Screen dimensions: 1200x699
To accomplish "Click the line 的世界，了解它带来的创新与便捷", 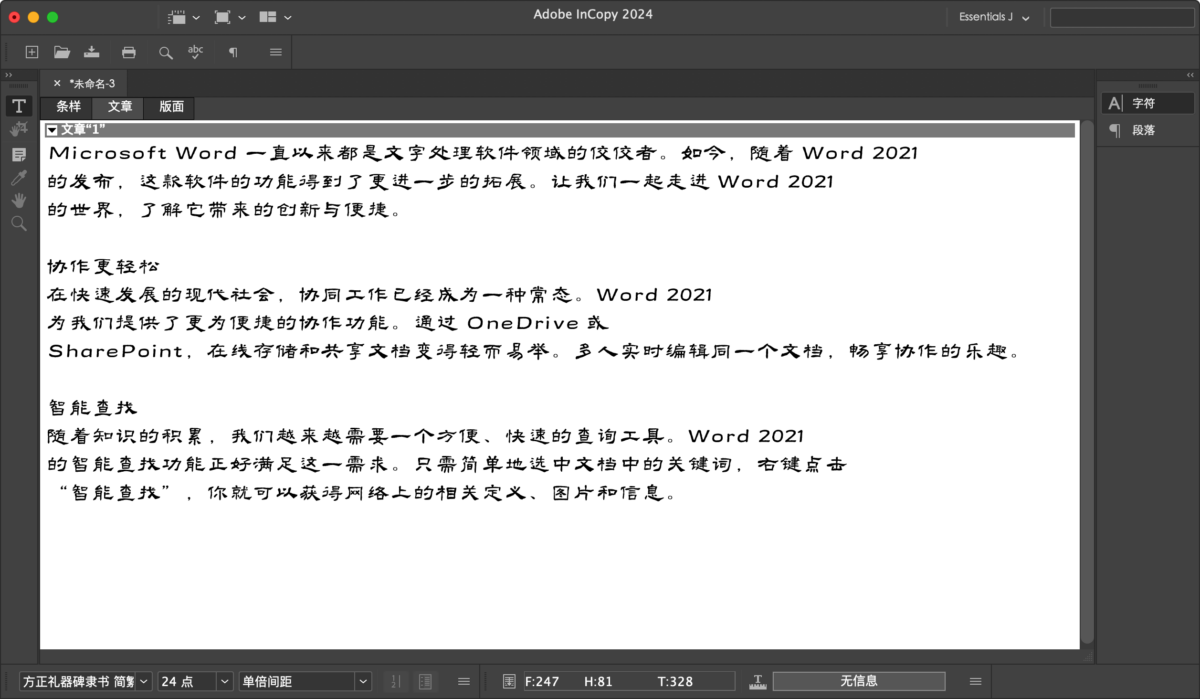I will [x=225, y=210].
